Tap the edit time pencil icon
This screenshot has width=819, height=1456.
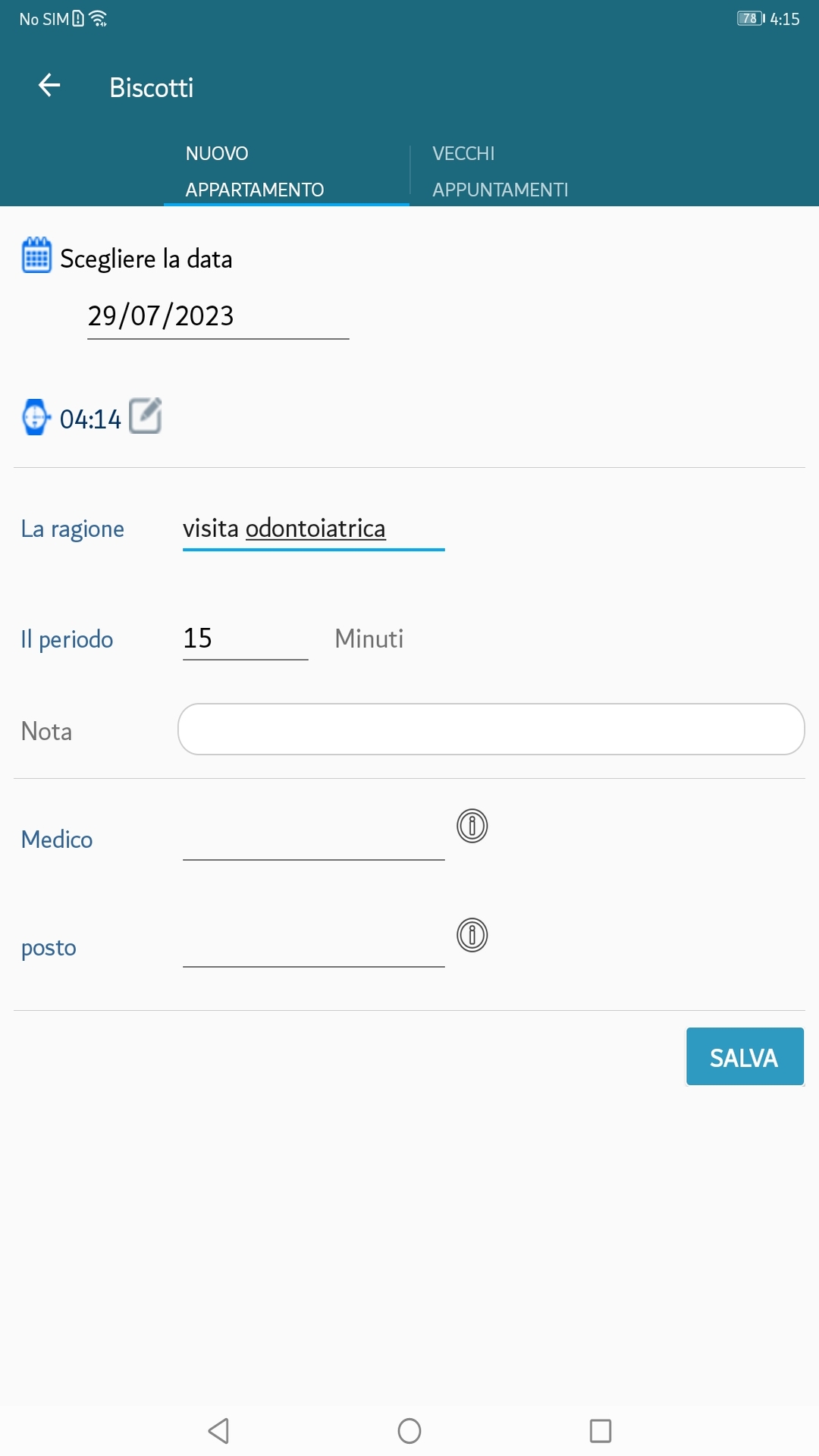pos(146,416)
